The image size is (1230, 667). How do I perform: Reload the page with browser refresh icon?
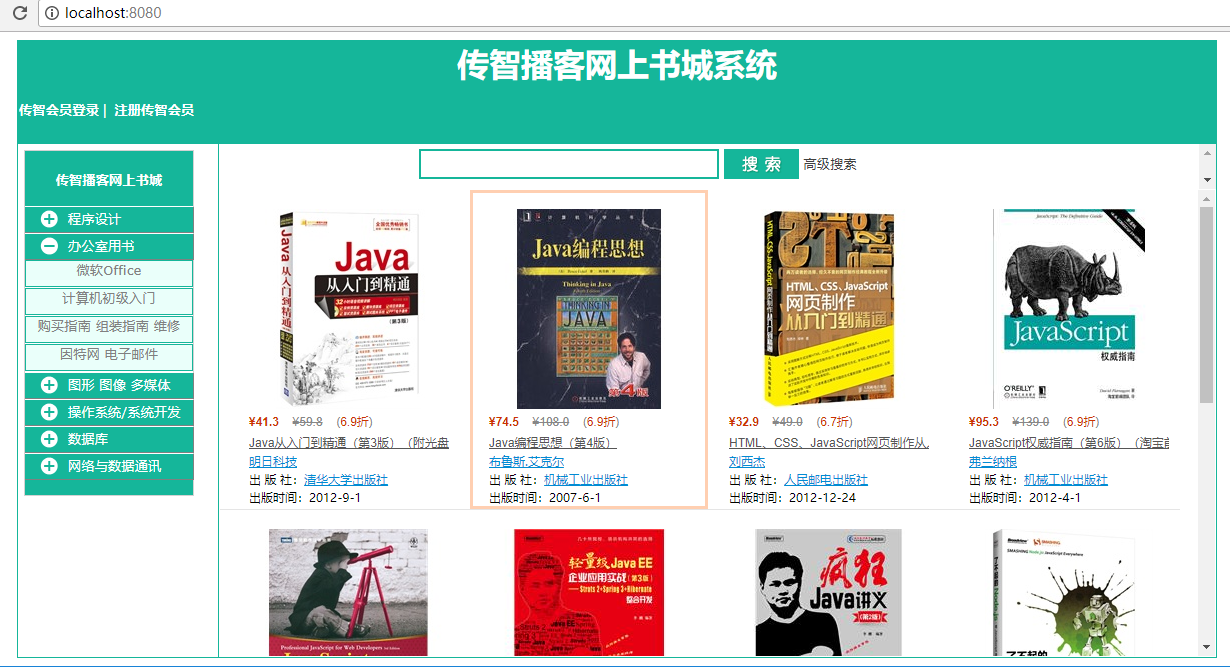click(19, 13)
